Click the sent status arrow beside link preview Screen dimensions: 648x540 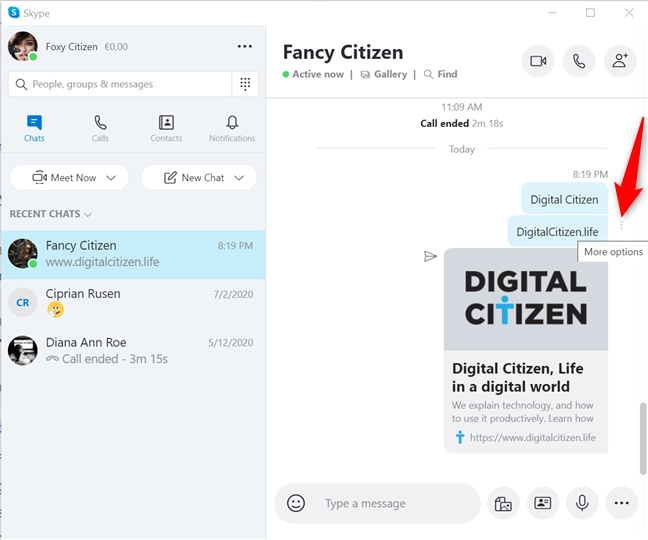[430, 256]
